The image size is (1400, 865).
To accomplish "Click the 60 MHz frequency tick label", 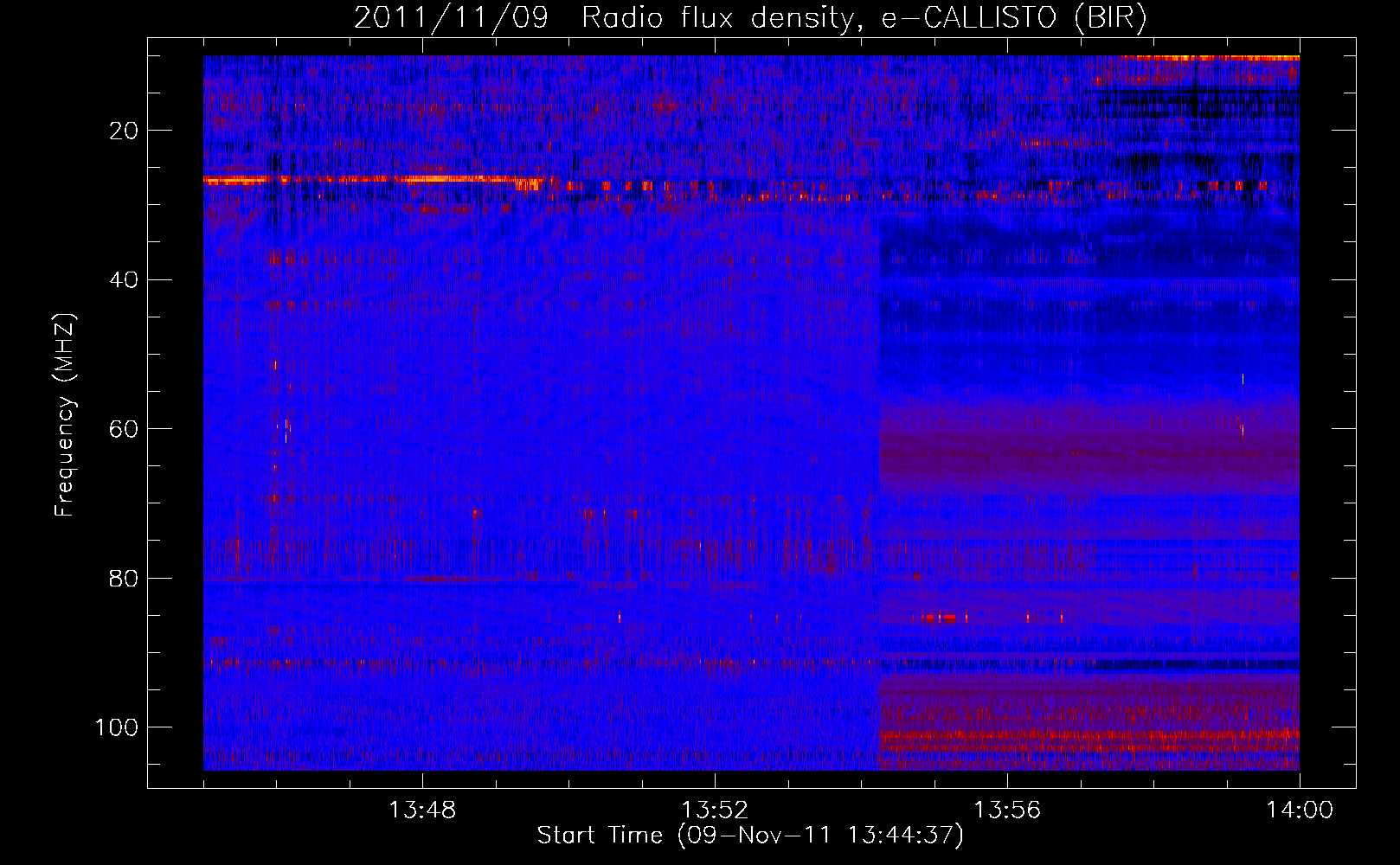I will (125, 429).
